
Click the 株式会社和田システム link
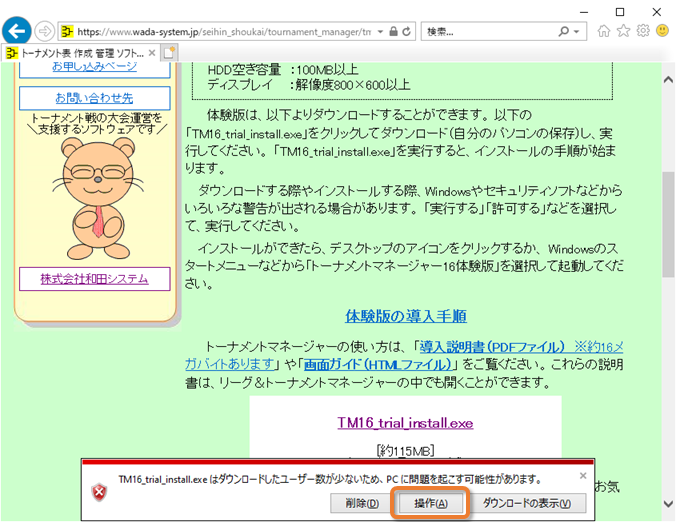pyautogui.click(x=94, y=279)
